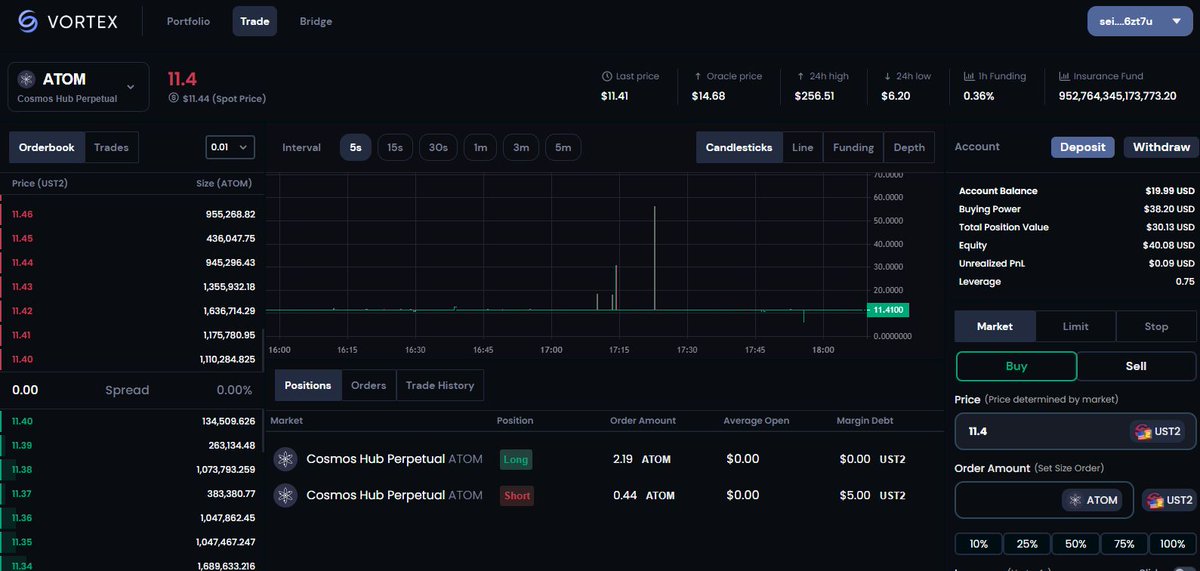Screen dimensions: 1200x571
Task: Select the 1m chart interval
Action: pyautogui.click(x=480, y=147)
